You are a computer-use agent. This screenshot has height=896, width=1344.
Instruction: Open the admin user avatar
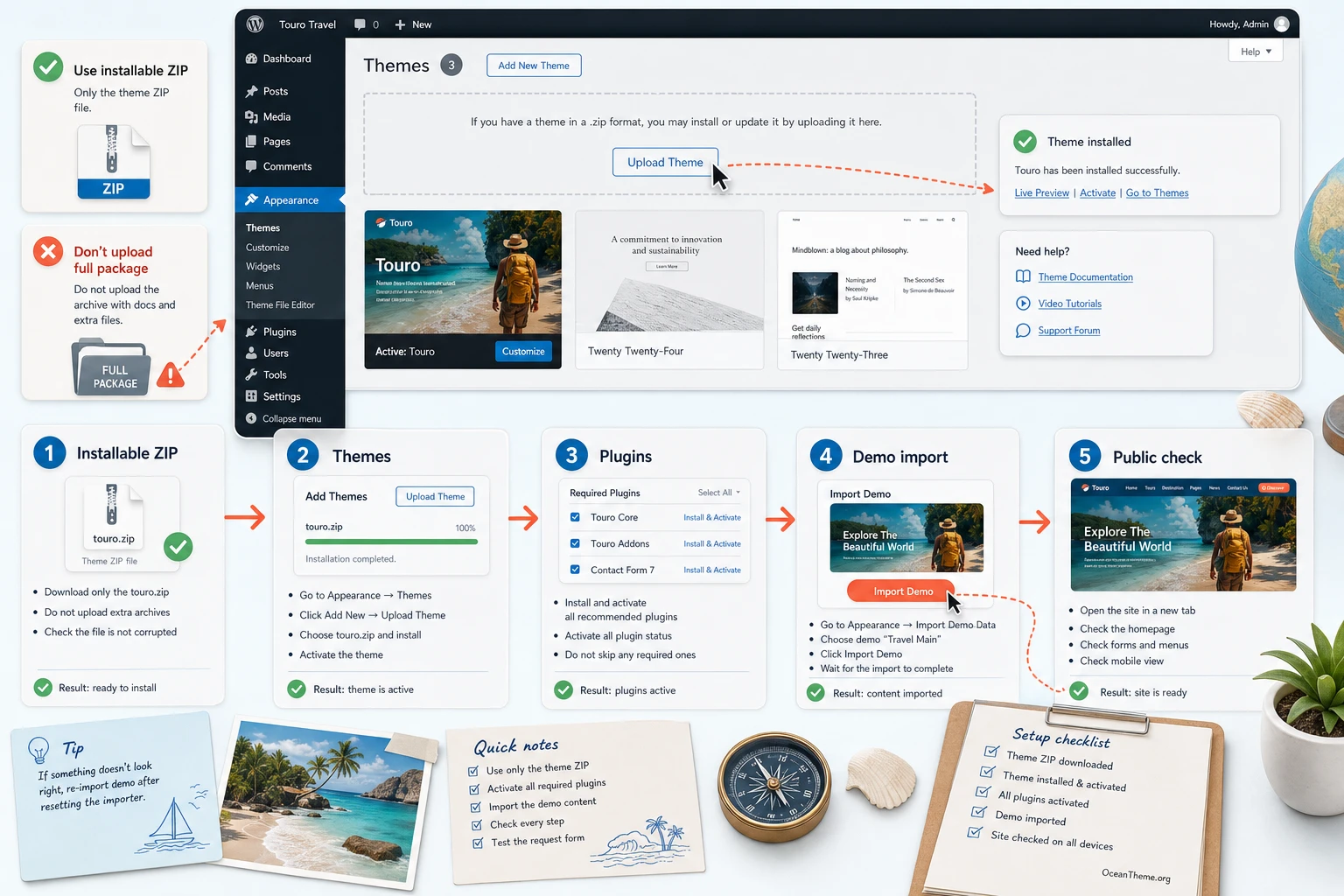pyautogui.click(x=1282, y=24)
